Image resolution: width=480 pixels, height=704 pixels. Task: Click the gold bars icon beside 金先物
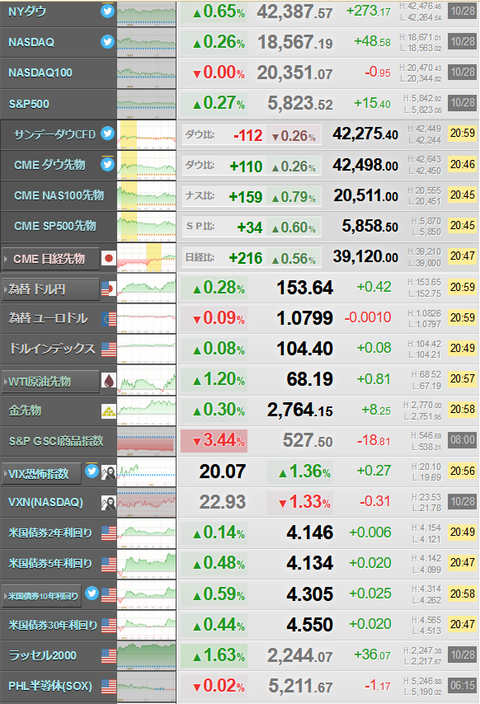pyautogui.click(x=108, y=411)
